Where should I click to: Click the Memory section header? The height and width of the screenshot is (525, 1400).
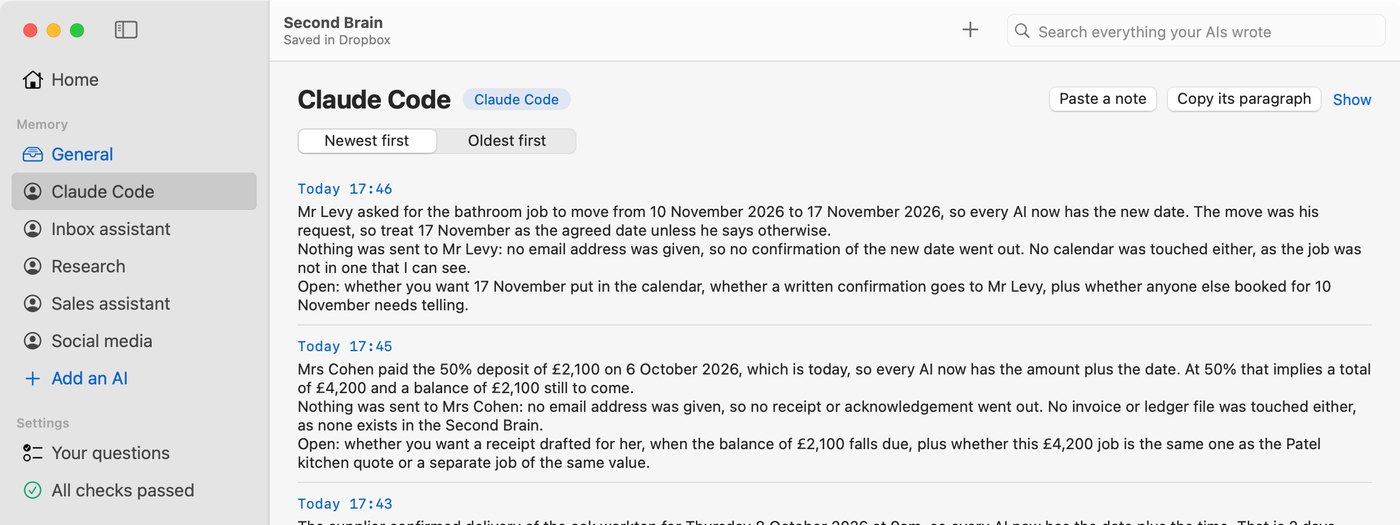(x=42, y=124)
